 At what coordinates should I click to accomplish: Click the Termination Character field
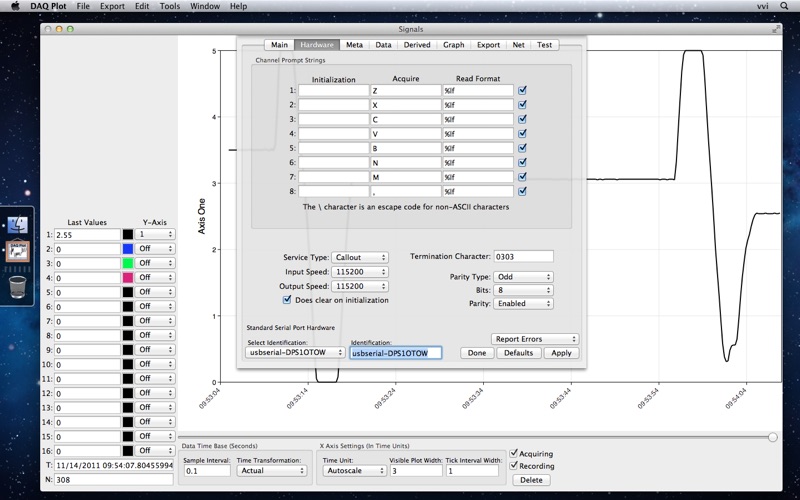523,257
